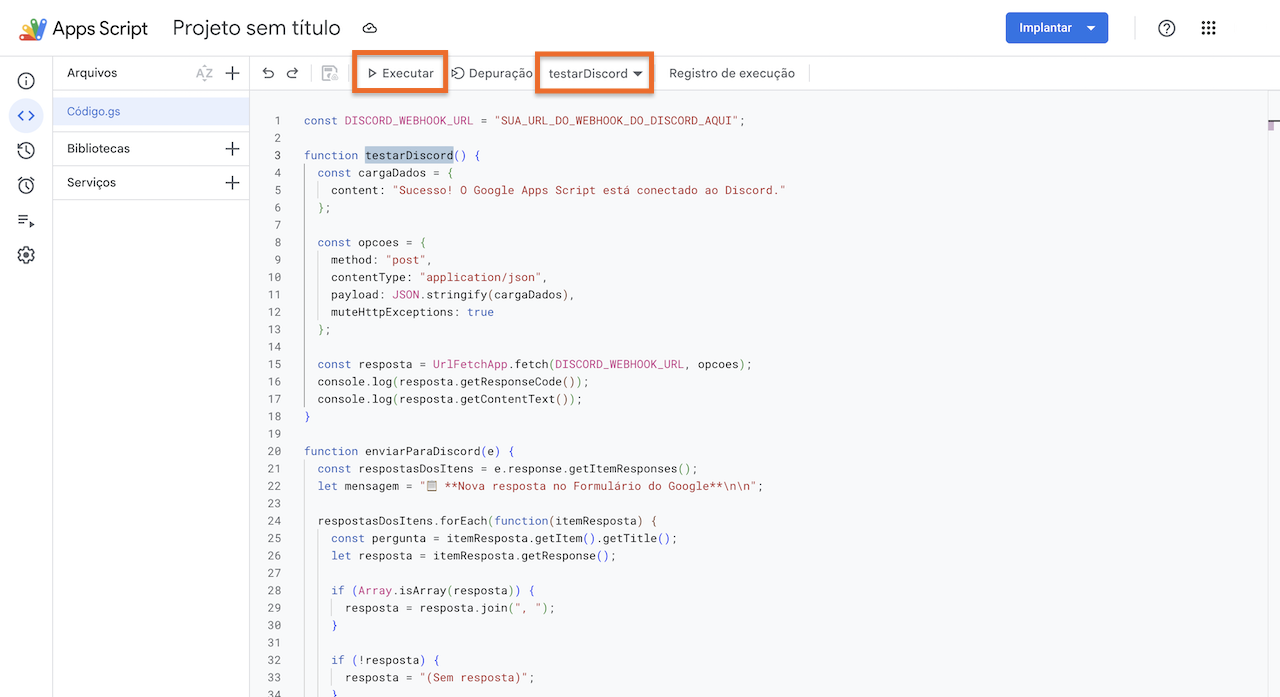Click line number 3 in gutter
Screen dimensions: 1280x697
(x=278, y=155)
